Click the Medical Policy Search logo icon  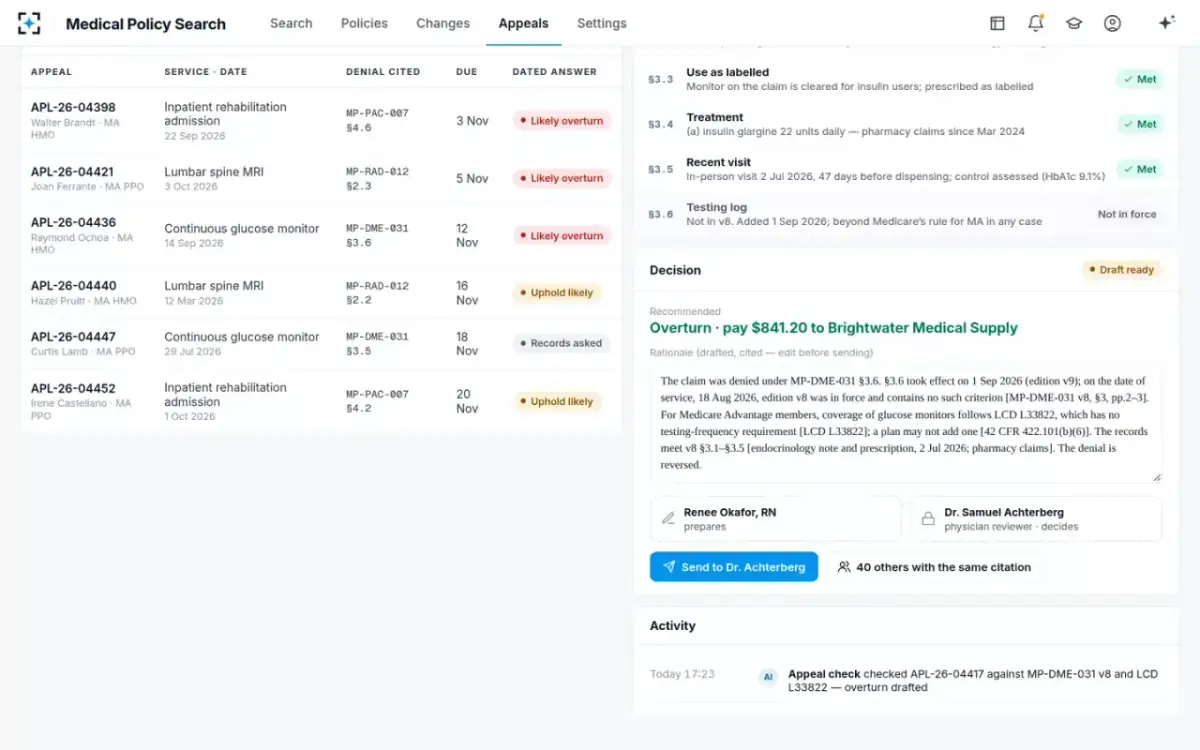pyautogui.click(x=30, y=23)
